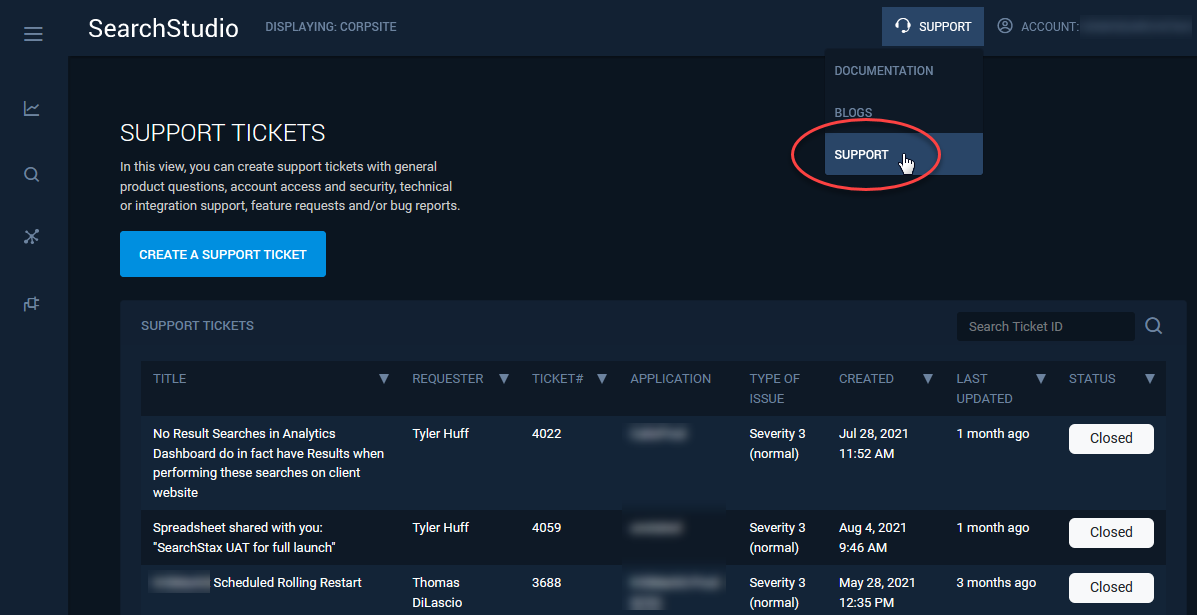This screenshot has height=615, width=1197.
Task: Click the Closed status button for ticket 4059
Action: tap(1111, 532)
